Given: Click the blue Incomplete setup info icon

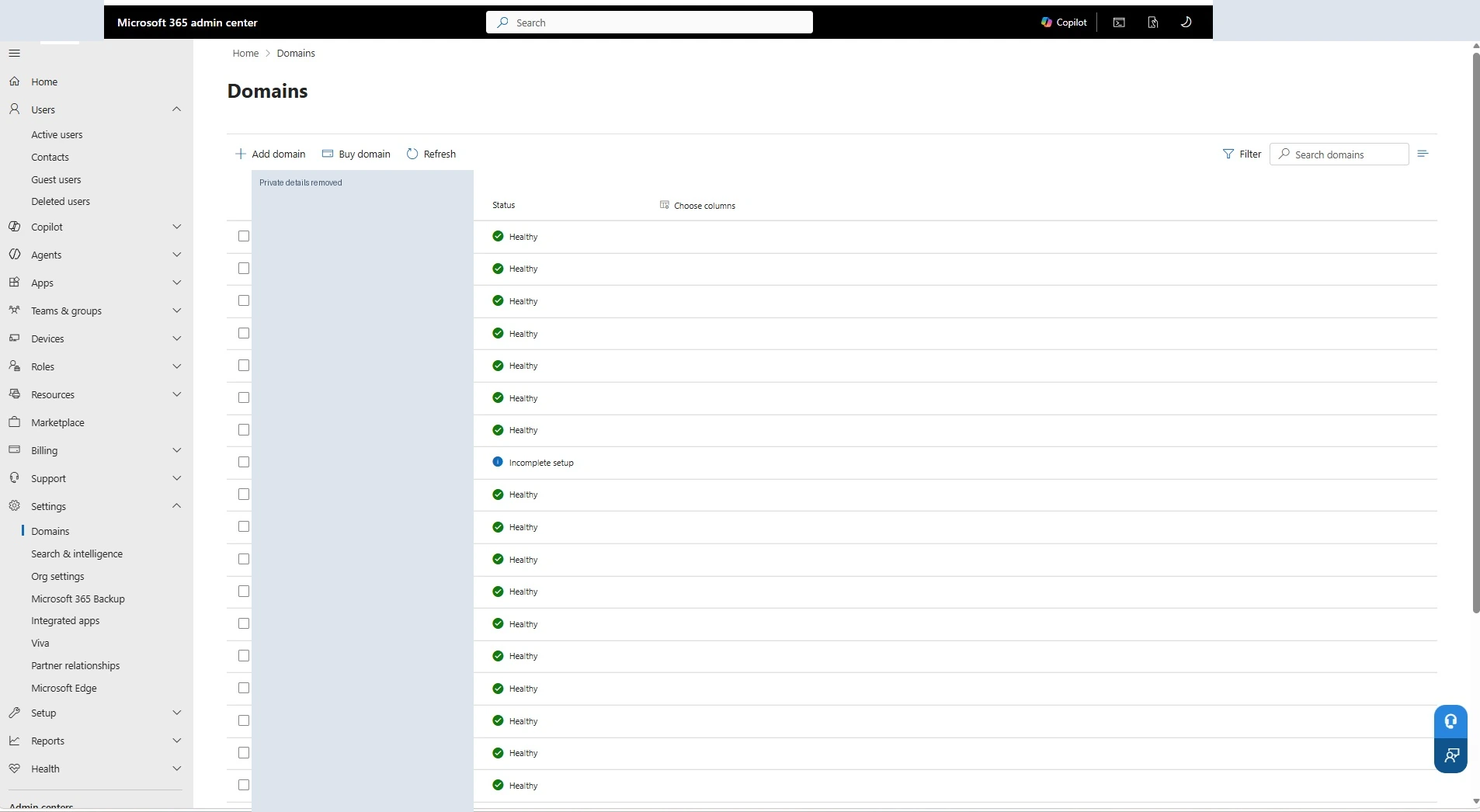Looking at the screenshot, I should point(498,462).
